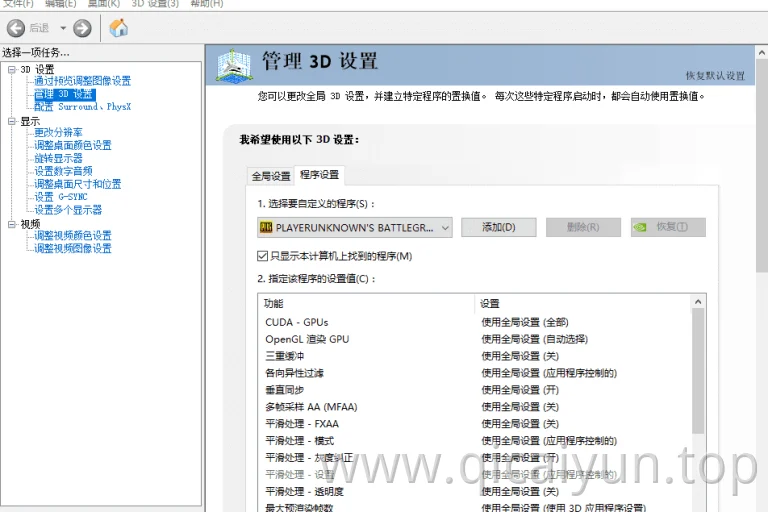This screenshot has width=768, height=512.
Task: Click the PUBG program icon in dropdown
Action: (x=266, y=227)
